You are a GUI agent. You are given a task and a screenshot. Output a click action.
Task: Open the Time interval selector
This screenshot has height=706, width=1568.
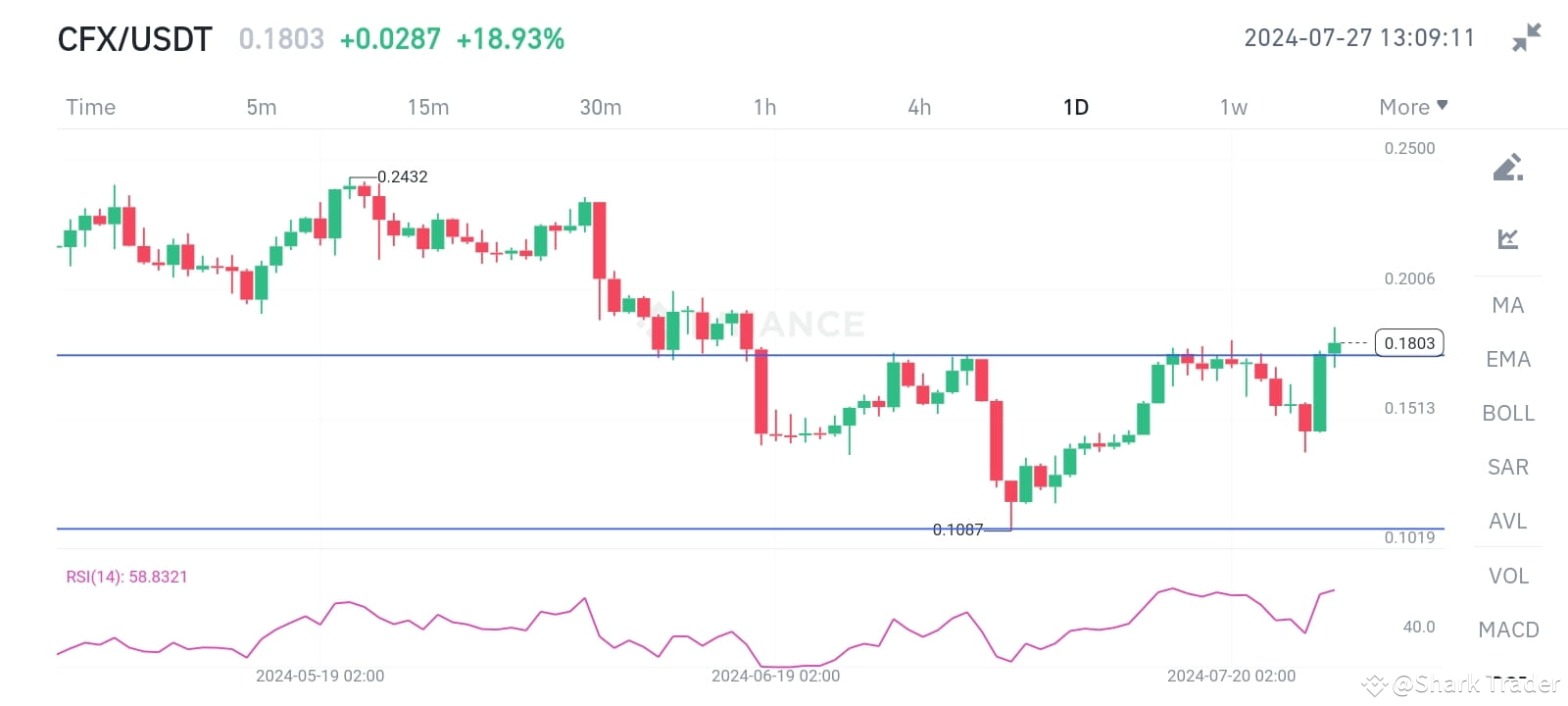click(90, 107)
